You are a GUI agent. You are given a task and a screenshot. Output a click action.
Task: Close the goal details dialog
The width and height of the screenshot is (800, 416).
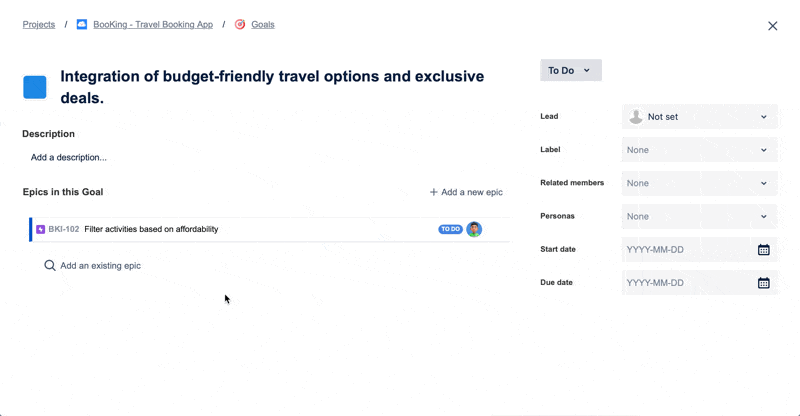click(x=772, y=26)
